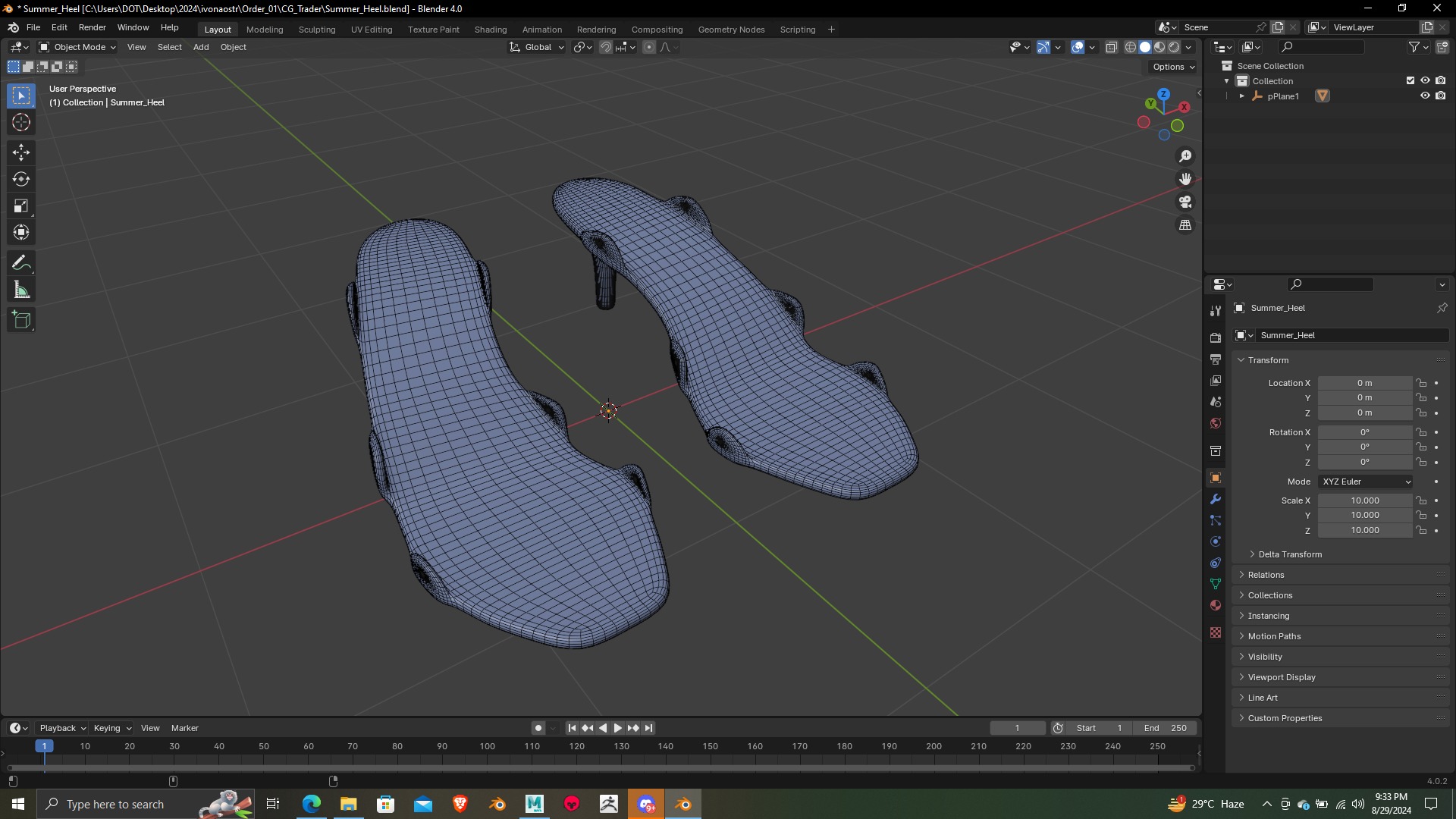This screenshot has width=1456, height=819.
Task: Open the Object Data properties tab
Action: point(1216,584)
